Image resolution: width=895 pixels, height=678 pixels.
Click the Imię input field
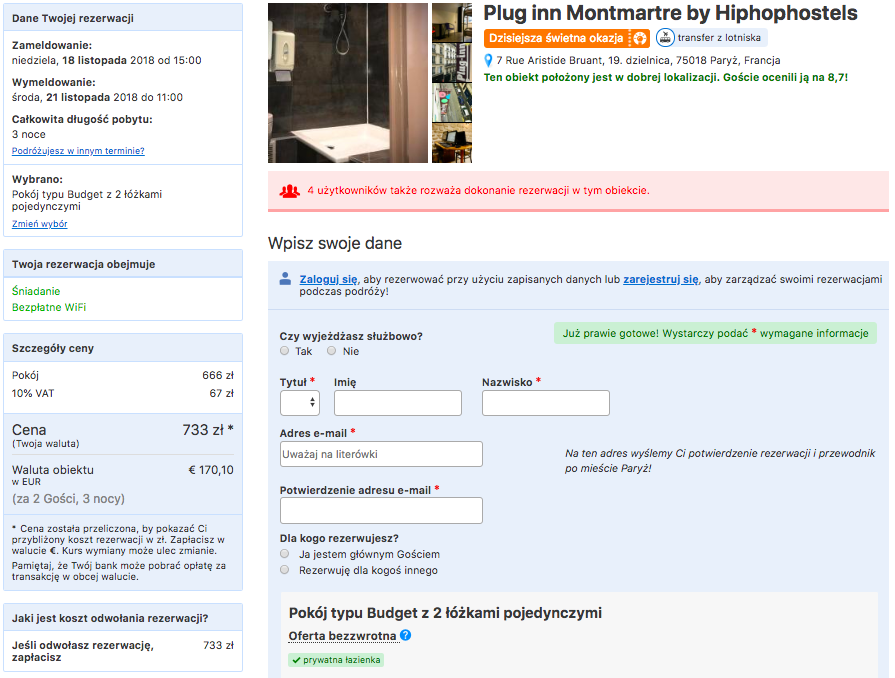click(x=398, y=403)
